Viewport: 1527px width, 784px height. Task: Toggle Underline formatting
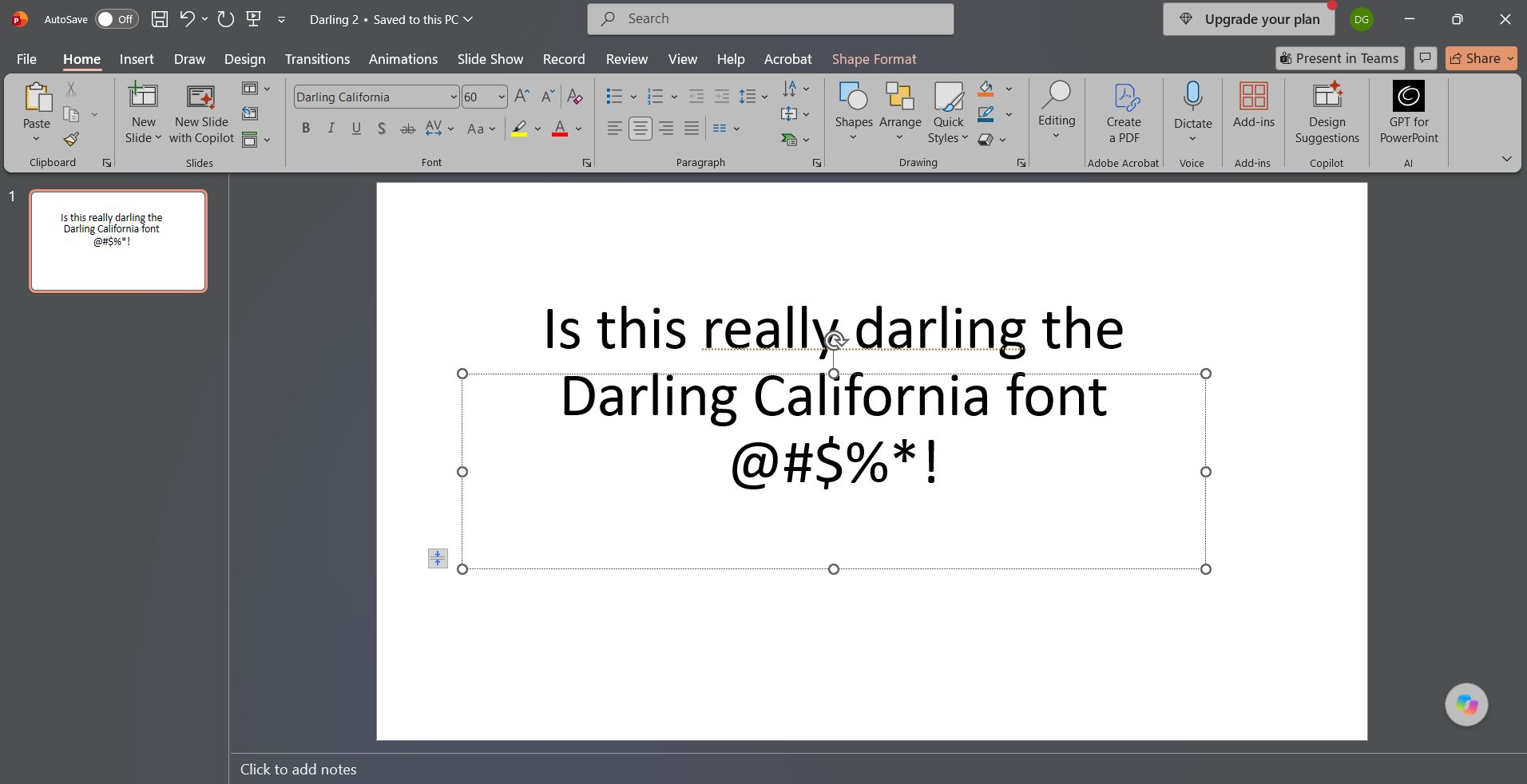click(x=356, y=129)
